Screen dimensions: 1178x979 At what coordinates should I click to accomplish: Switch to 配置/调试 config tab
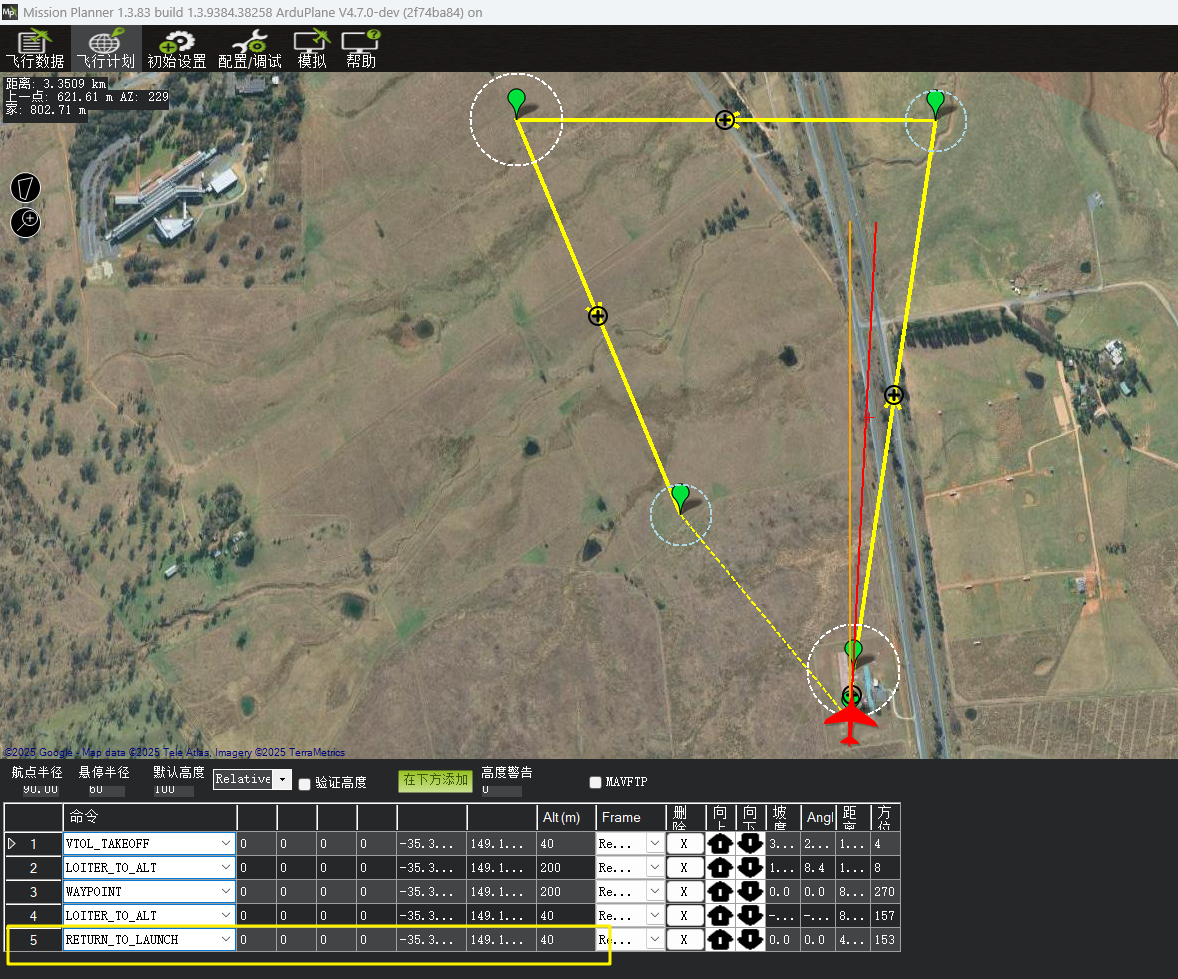click(x=249, y=49)
